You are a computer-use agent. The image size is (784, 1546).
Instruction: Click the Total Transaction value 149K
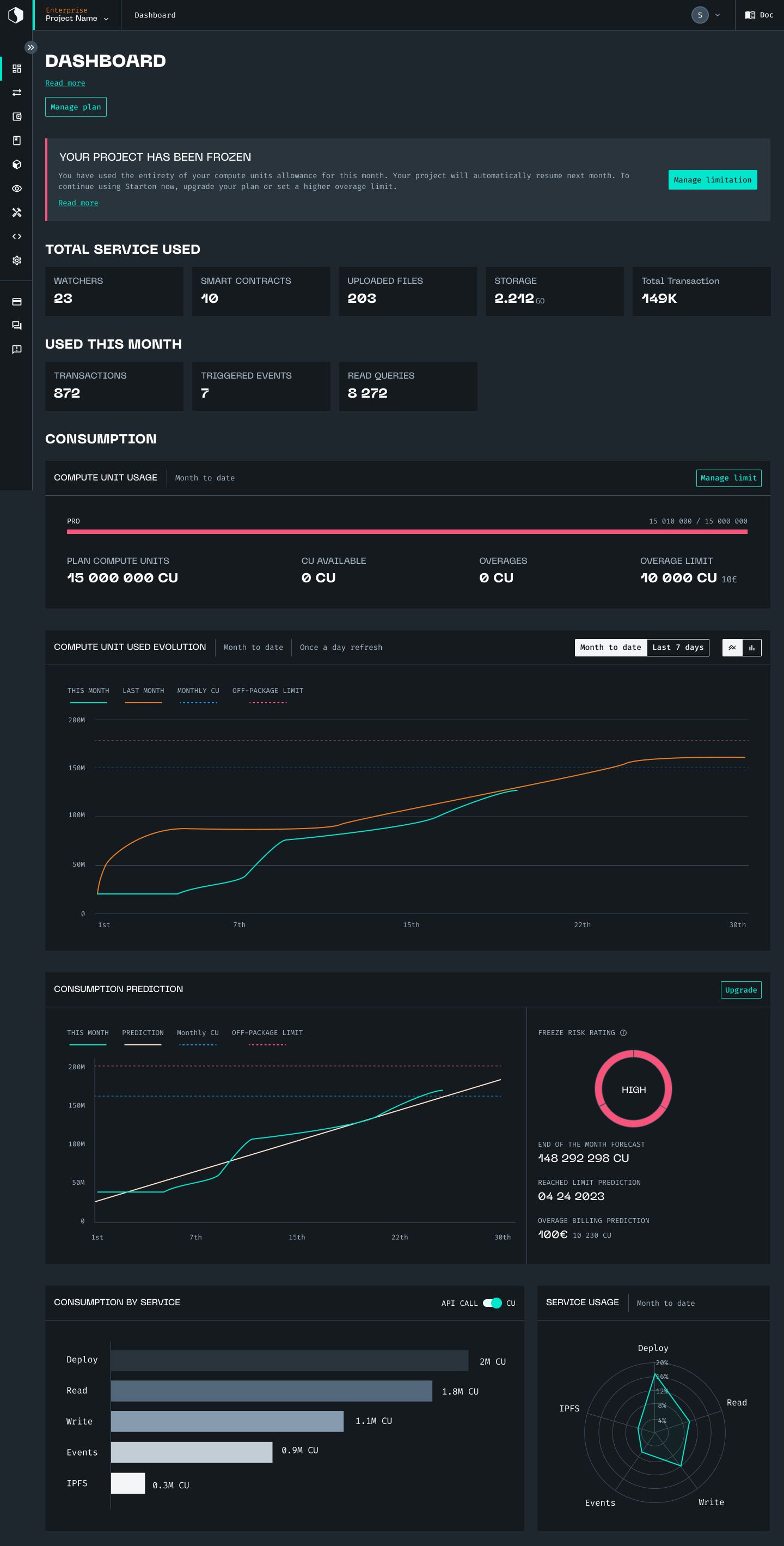(659, 299)
